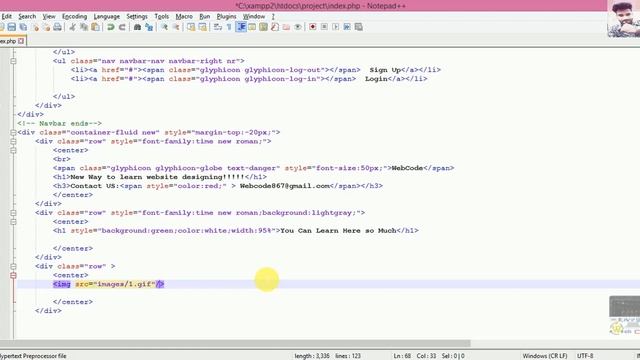Click the 'length : 3,336' status bar entry
This screenshot has height=360, width=640.
pyautogui.click(x=312, y=356)
